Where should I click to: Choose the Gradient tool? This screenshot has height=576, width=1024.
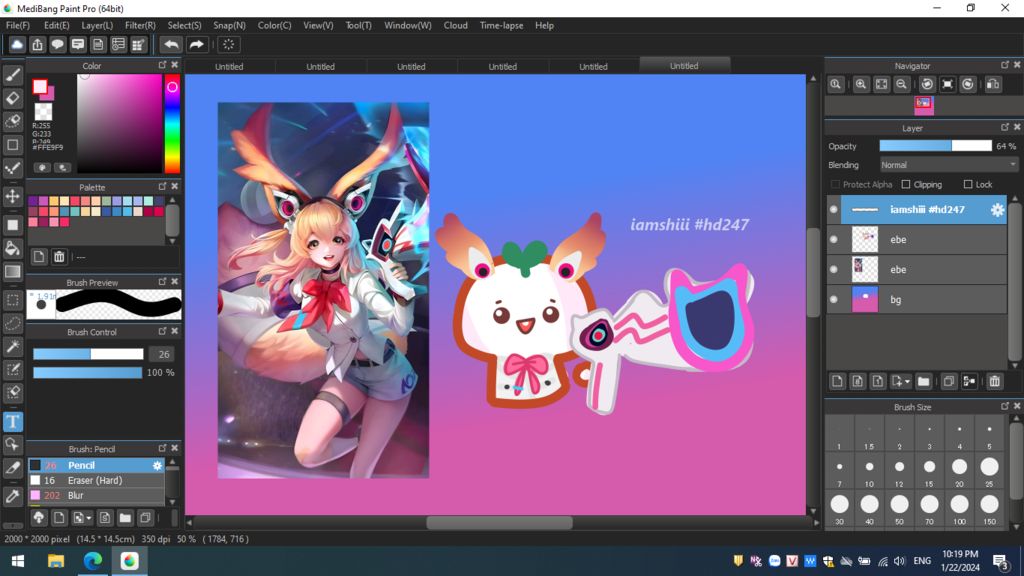pos(12,272)
